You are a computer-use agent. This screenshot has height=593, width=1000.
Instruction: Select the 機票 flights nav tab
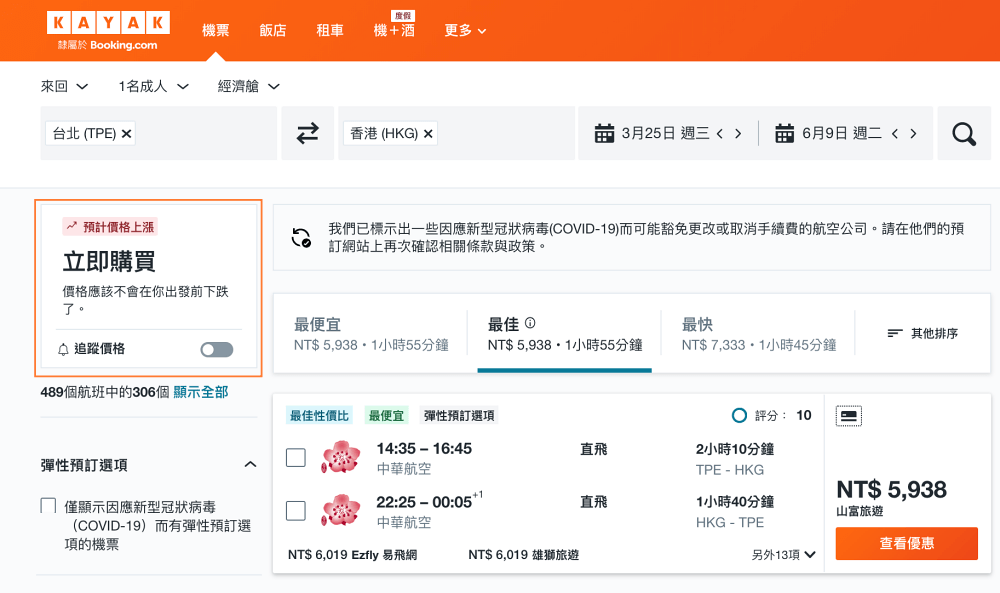(216, 31)
